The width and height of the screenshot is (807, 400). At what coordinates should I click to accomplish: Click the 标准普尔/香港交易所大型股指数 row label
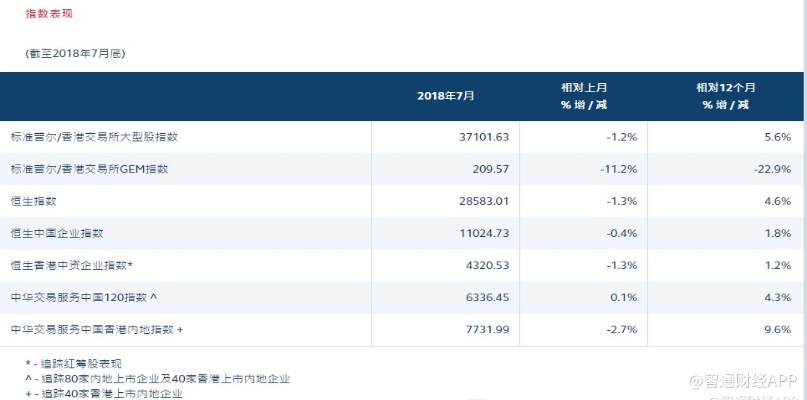coord(101,137)
